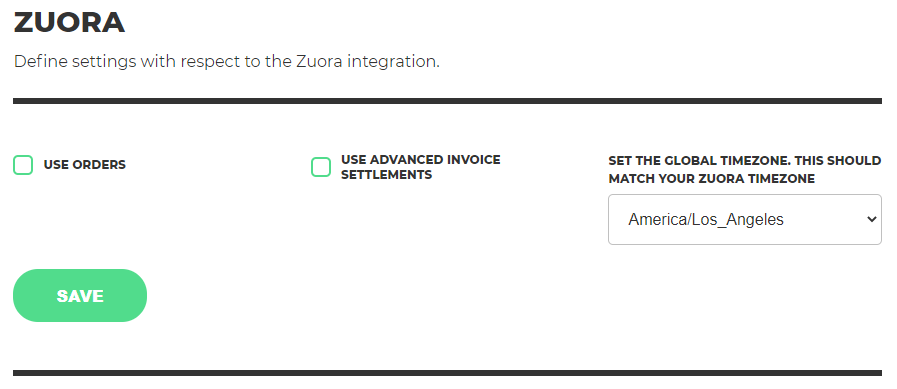Click the Zuora integration description text
The height and width of the screenshot is (389, 897).
227,62
